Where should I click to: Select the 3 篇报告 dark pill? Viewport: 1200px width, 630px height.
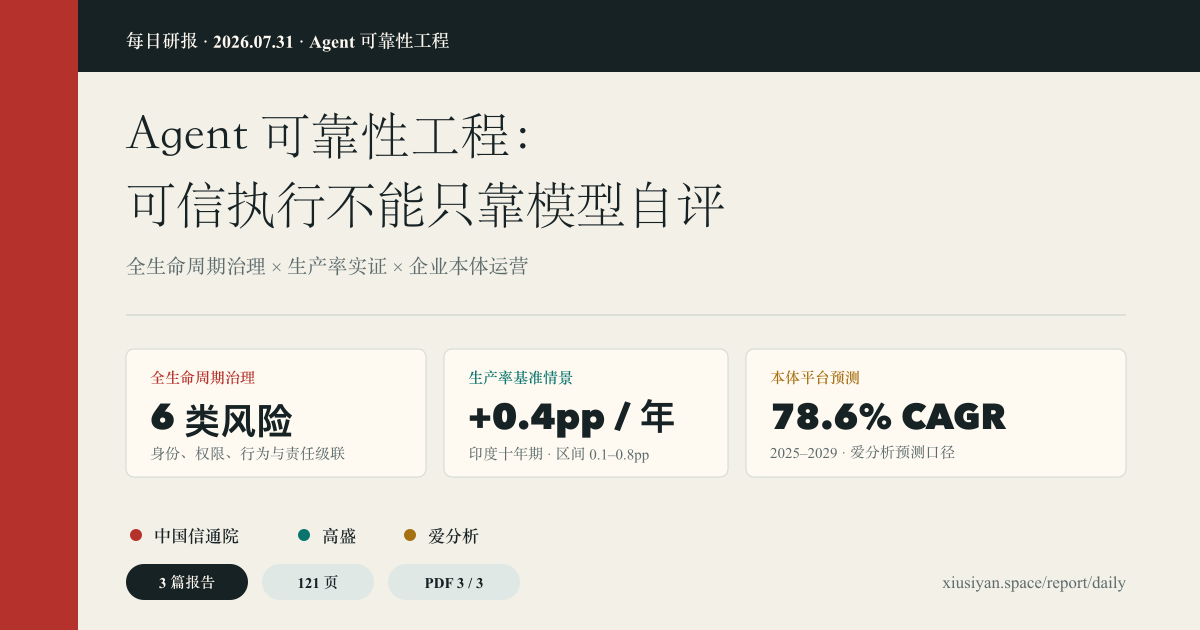[x=187, y=582]
